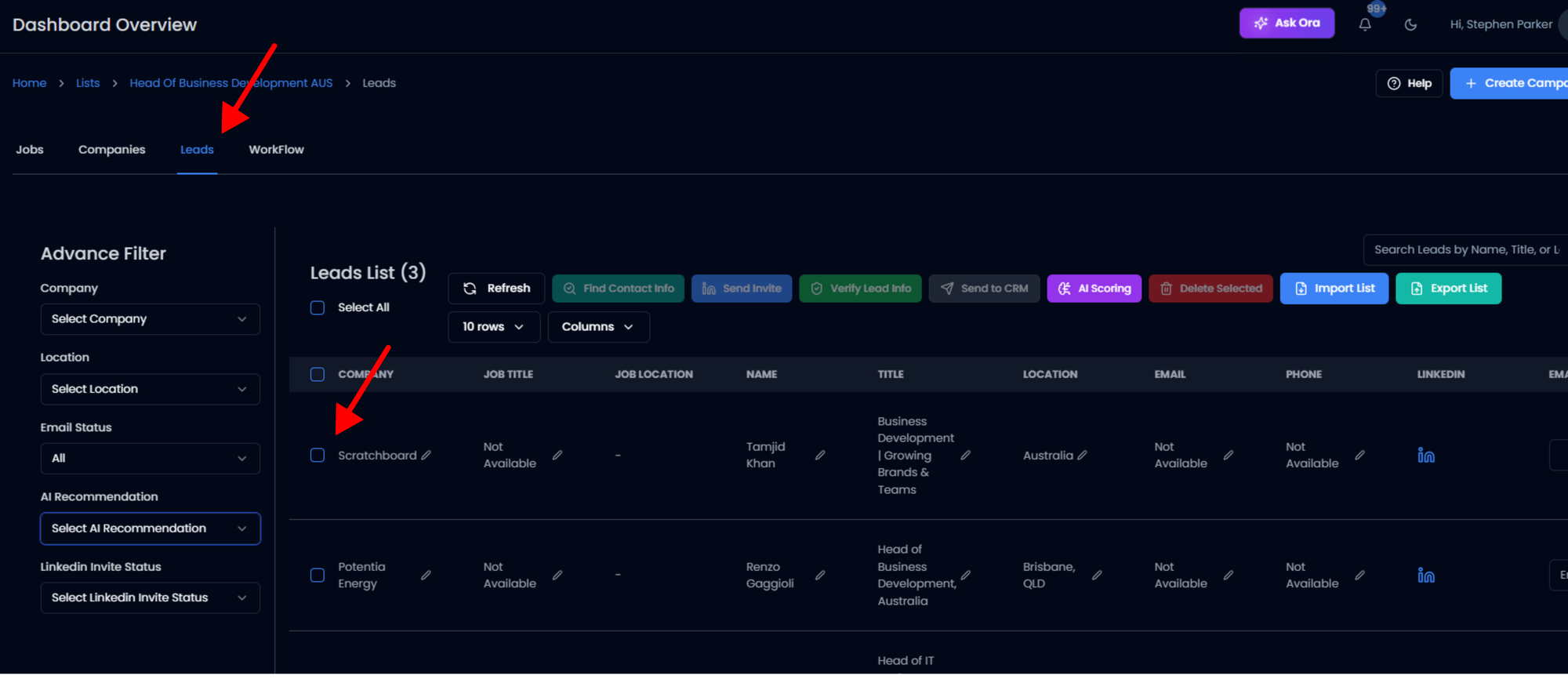The image size is (1568, 683).
Task: Click the Export List button
Action: click(1447, 289)
